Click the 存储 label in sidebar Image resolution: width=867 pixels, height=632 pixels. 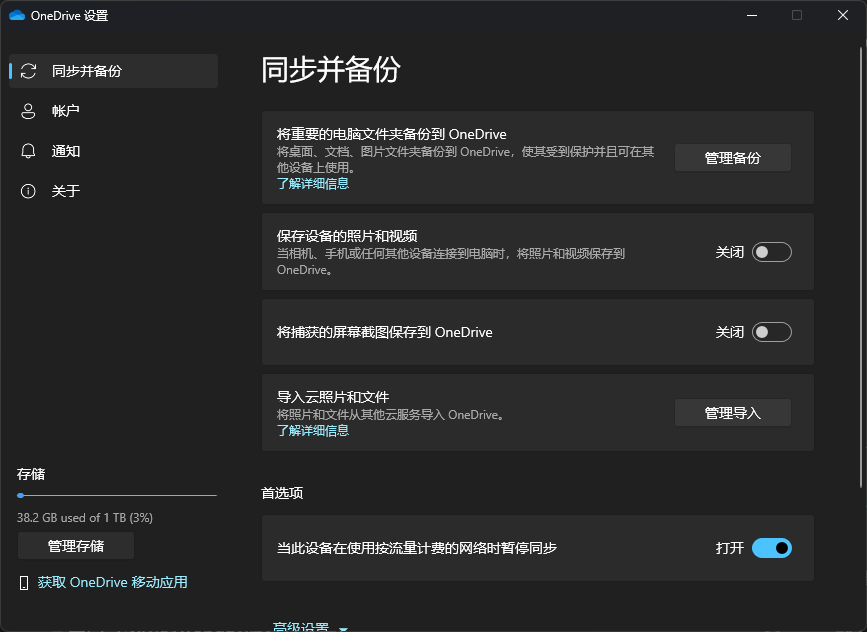pyautogui.click(x=31, y=474)
